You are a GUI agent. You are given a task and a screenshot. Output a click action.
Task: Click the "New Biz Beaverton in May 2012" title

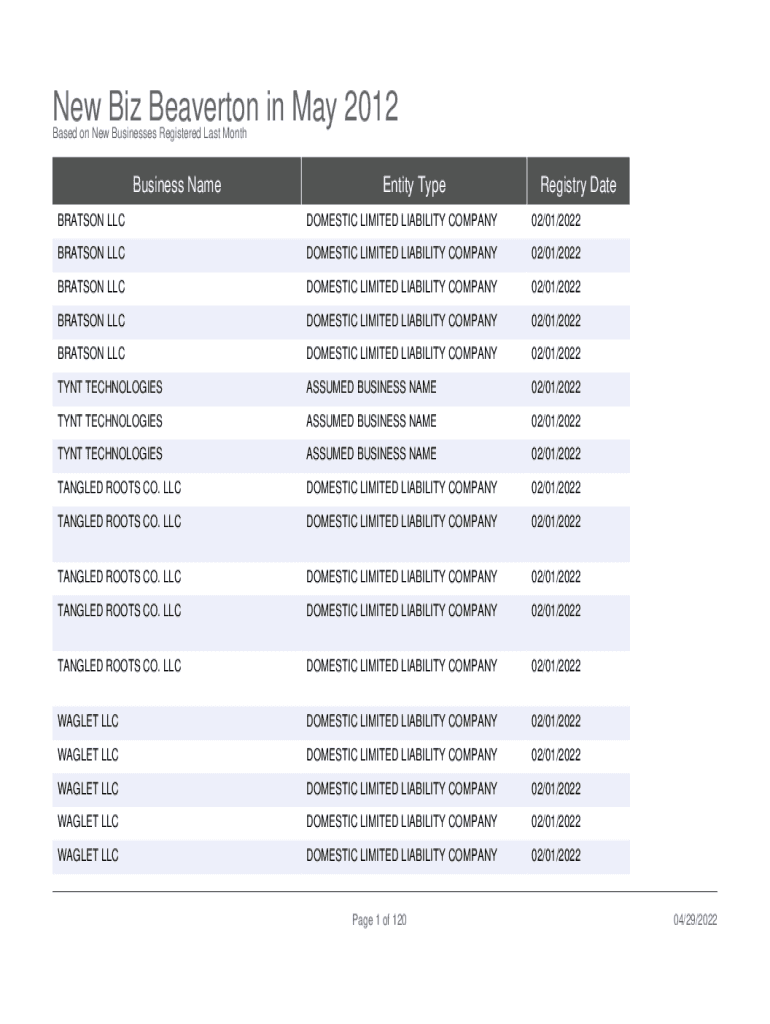pyautogui.click(x=225, y=107)
